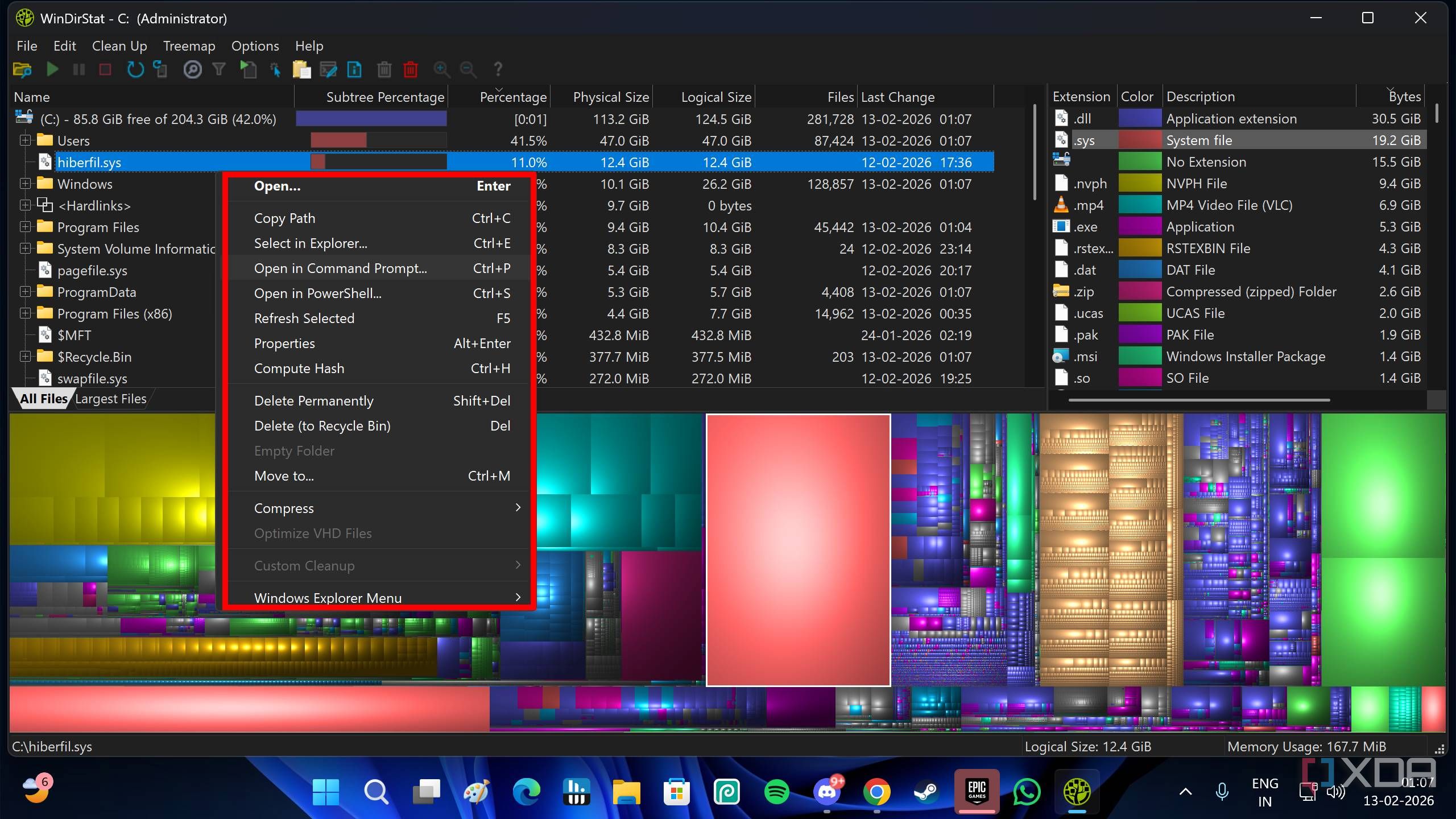Click the teal .mp4 color swatch
Viewport: 1456px width, 819px height.
1139,205
